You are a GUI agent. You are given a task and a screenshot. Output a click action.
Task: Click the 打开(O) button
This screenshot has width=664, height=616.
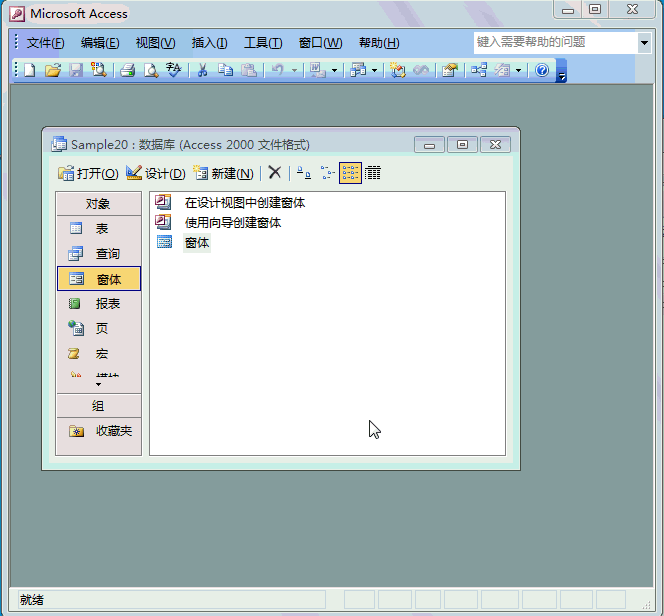pos(88,173)
